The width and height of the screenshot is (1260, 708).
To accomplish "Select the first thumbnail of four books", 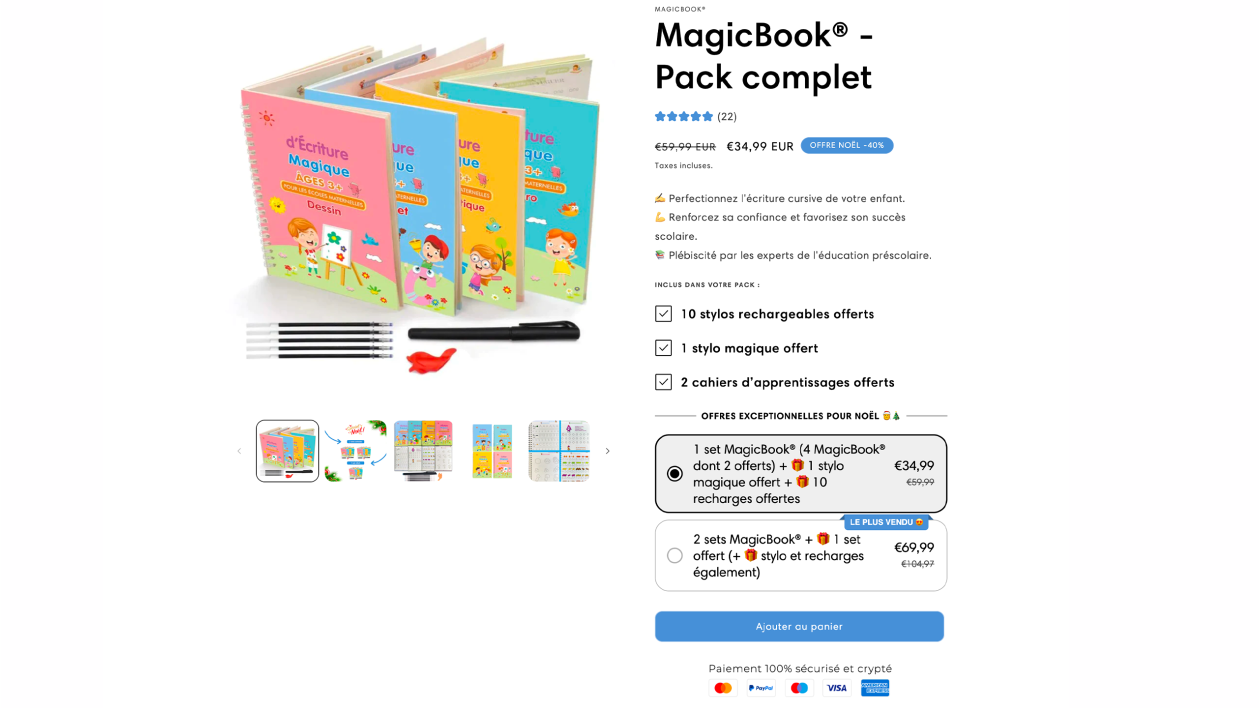I will point(288,451).
